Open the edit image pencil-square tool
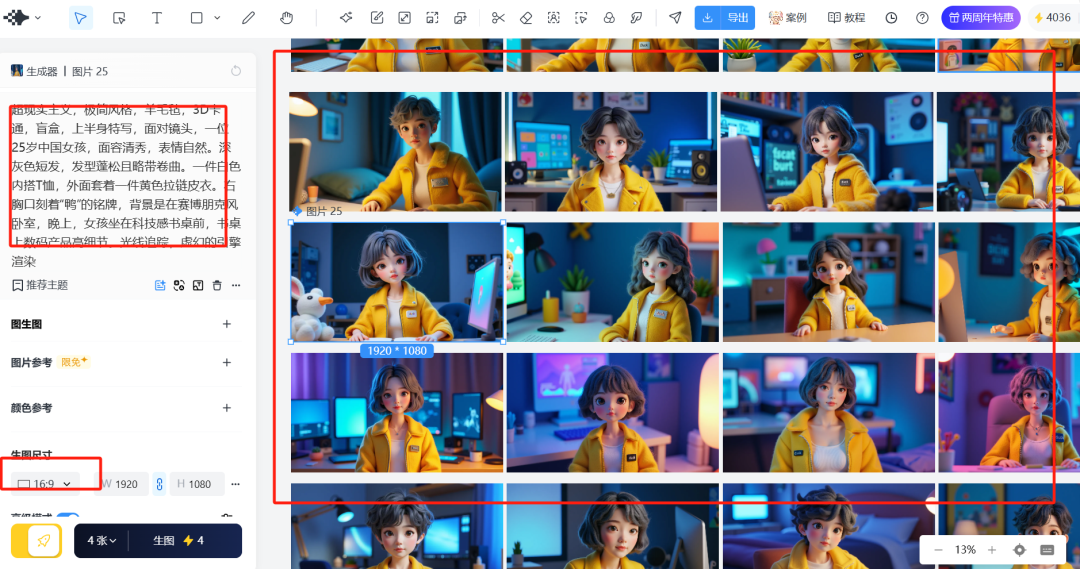Screen dimensions: 1080x569 377,18
